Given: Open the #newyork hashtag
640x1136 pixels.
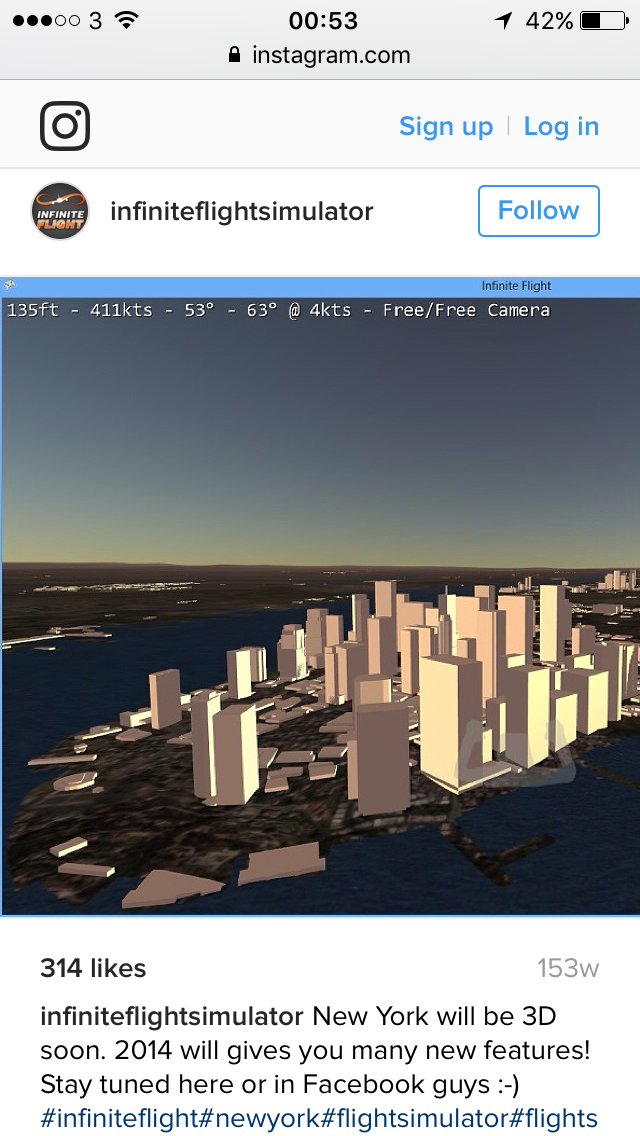Looking at the screenshot, I should click(x=257, y=1117).
